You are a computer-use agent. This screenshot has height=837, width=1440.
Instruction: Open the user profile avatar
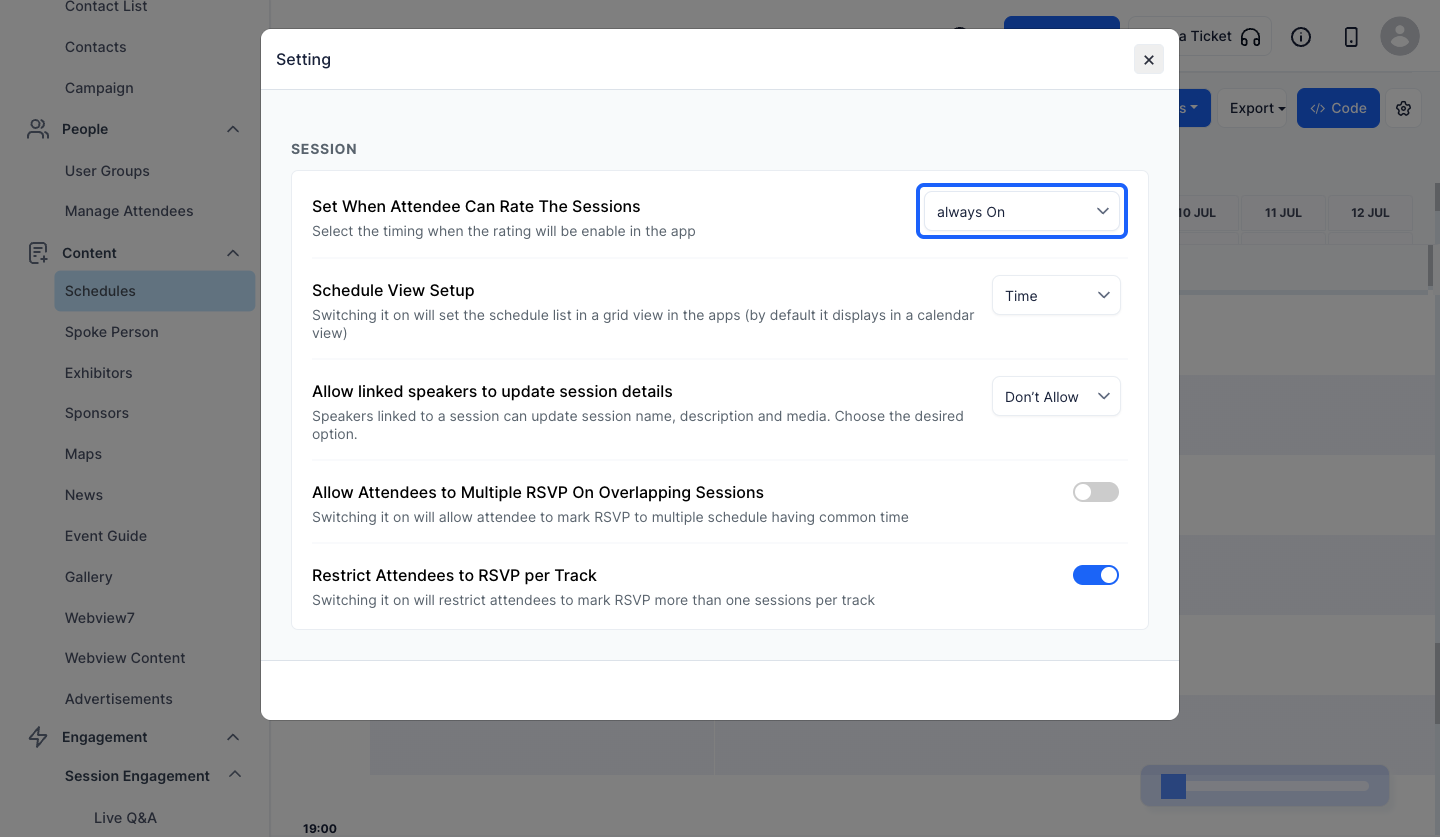[1400, 36]
